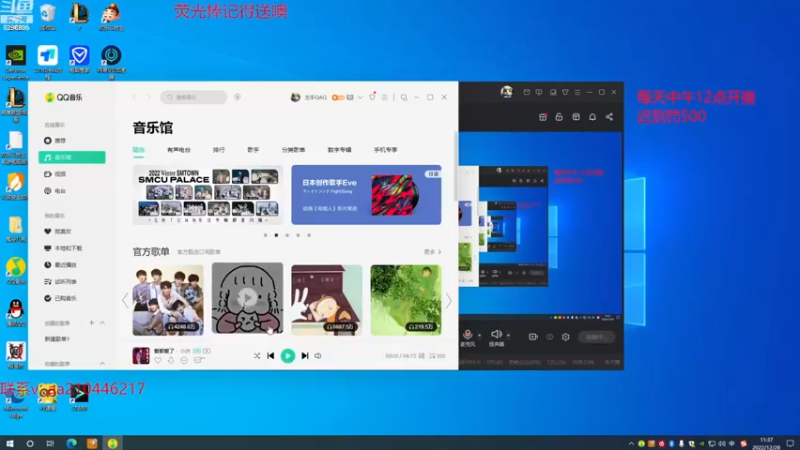This screenshot has height=450, width=800.
Task: Open settings gear in streaming window
Action: [x=565, y=337]
